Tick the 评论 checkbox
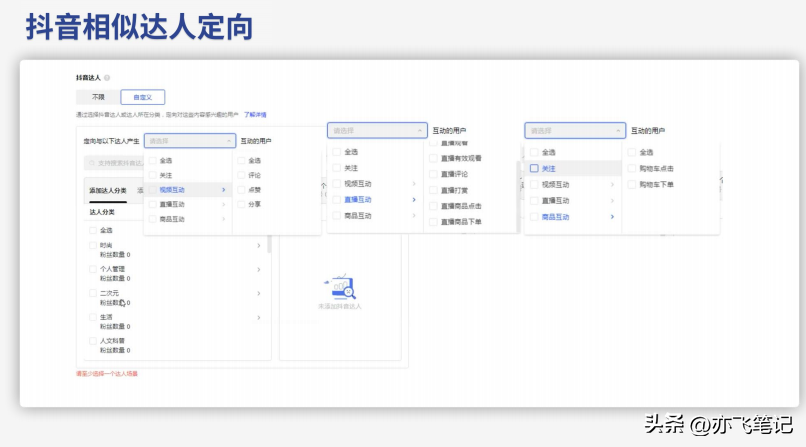The width and height of the screenshot is (806, 447). (241, 175)
